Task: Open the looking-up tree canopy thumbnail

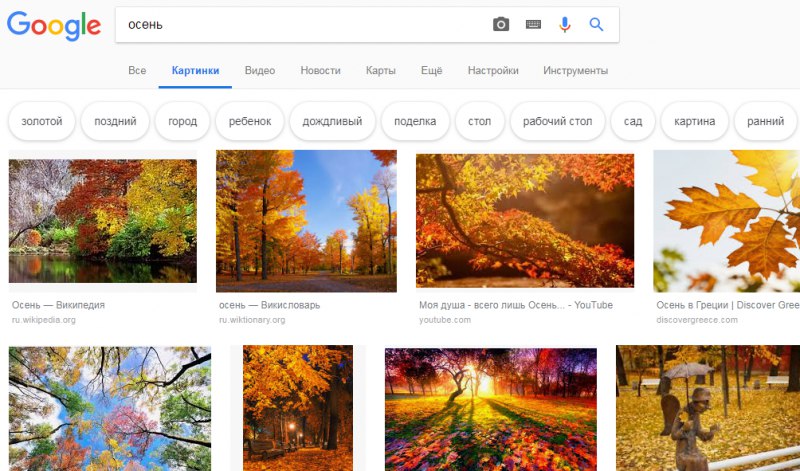Action: coord(110,409)
